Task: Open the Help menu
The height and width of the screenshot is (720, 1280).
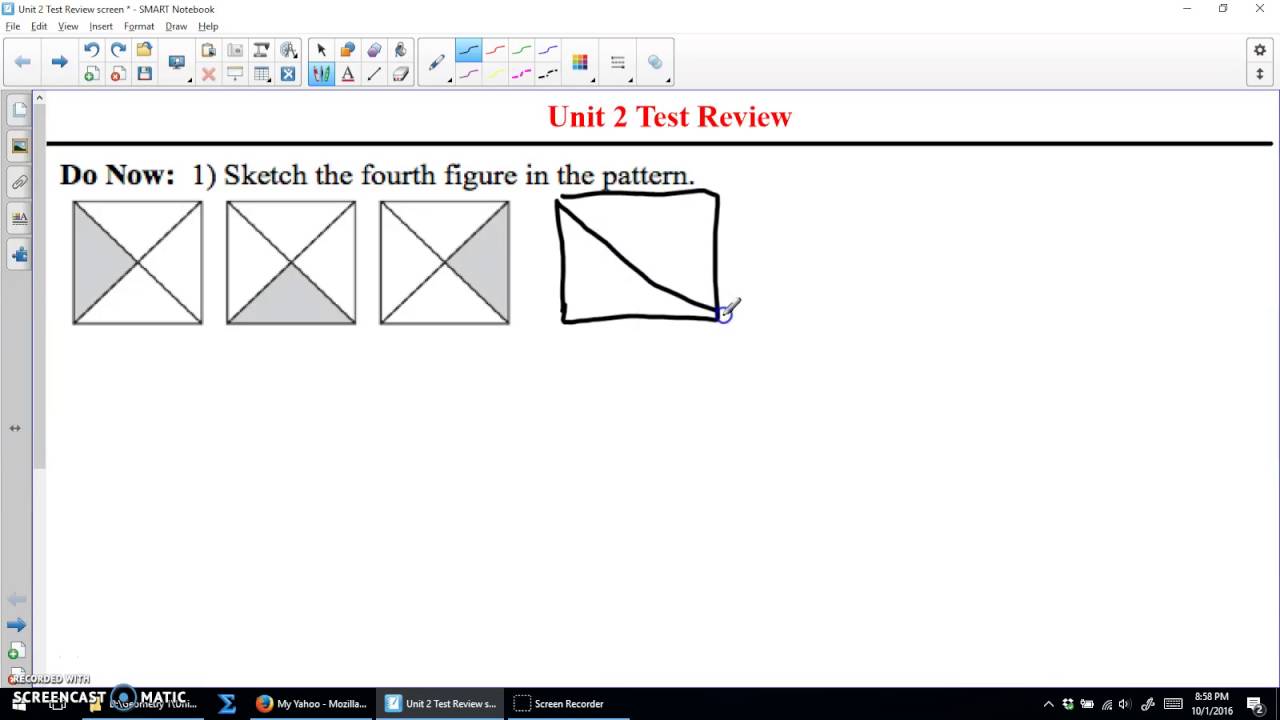Action: (208, 26)
